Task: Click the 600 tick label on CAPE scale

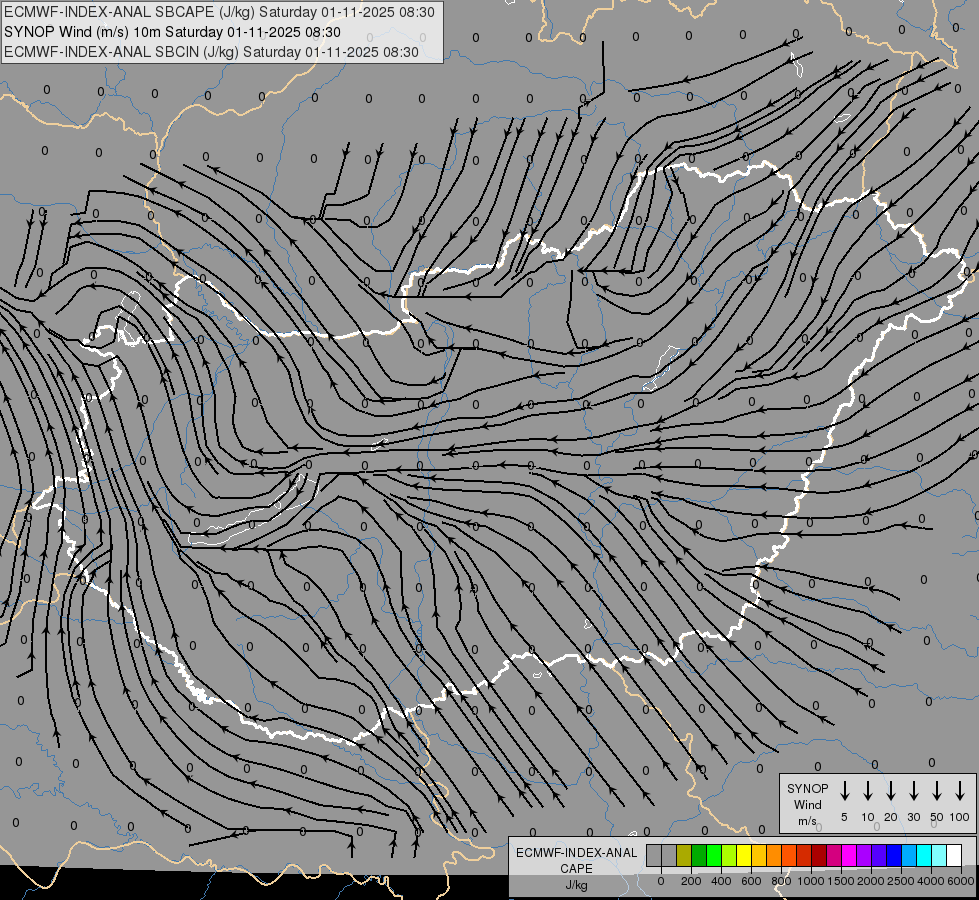Action: click(x=751, y=881)
